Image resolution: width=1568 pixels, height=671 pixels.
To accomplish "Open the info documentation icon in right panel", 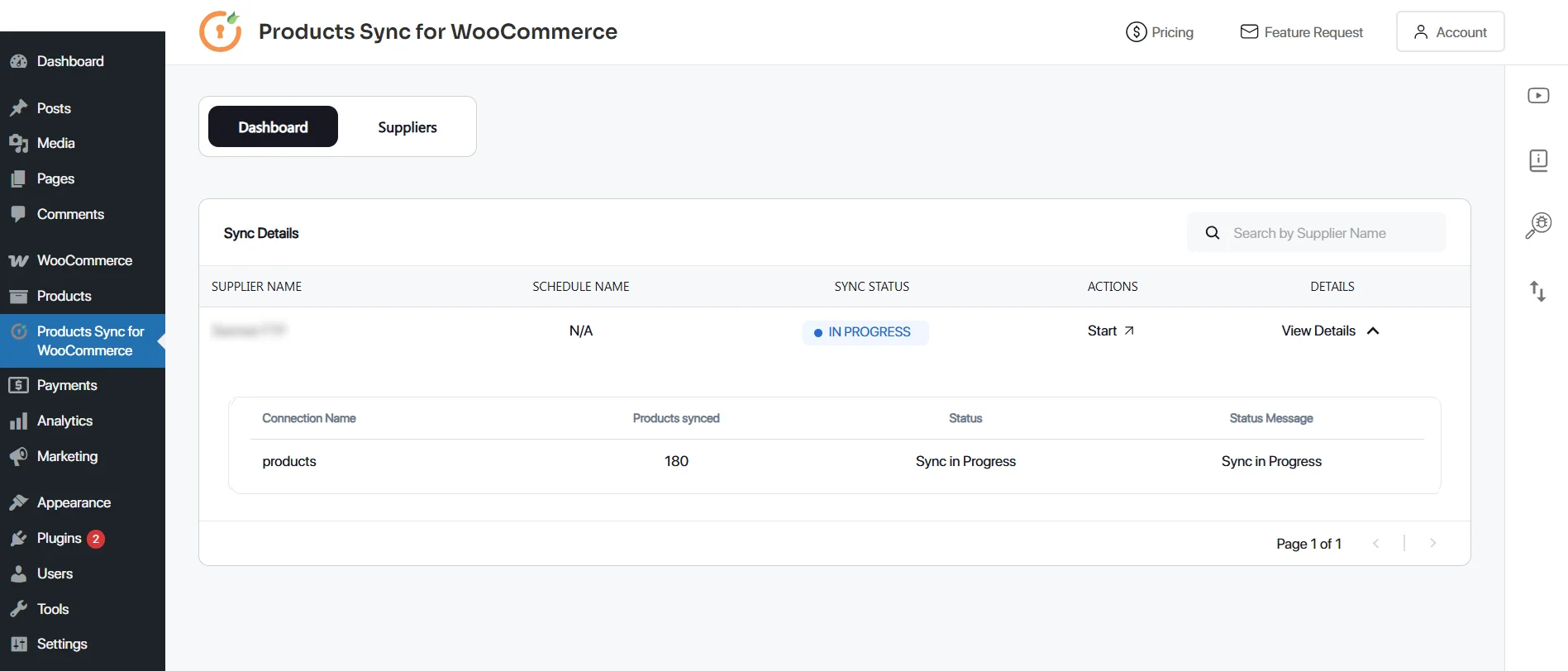I will (1538, 160).
